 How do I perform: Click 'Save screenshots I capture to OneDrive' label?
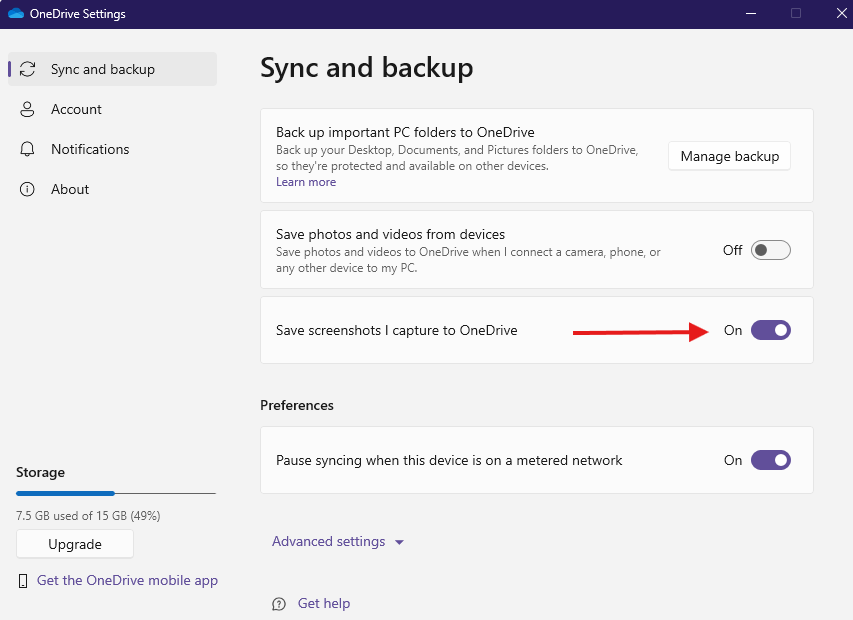click(397, 330)
